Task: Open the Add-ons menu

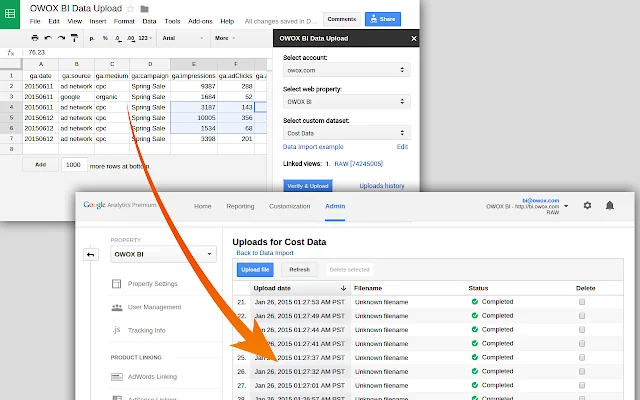Action: point(201,21)
